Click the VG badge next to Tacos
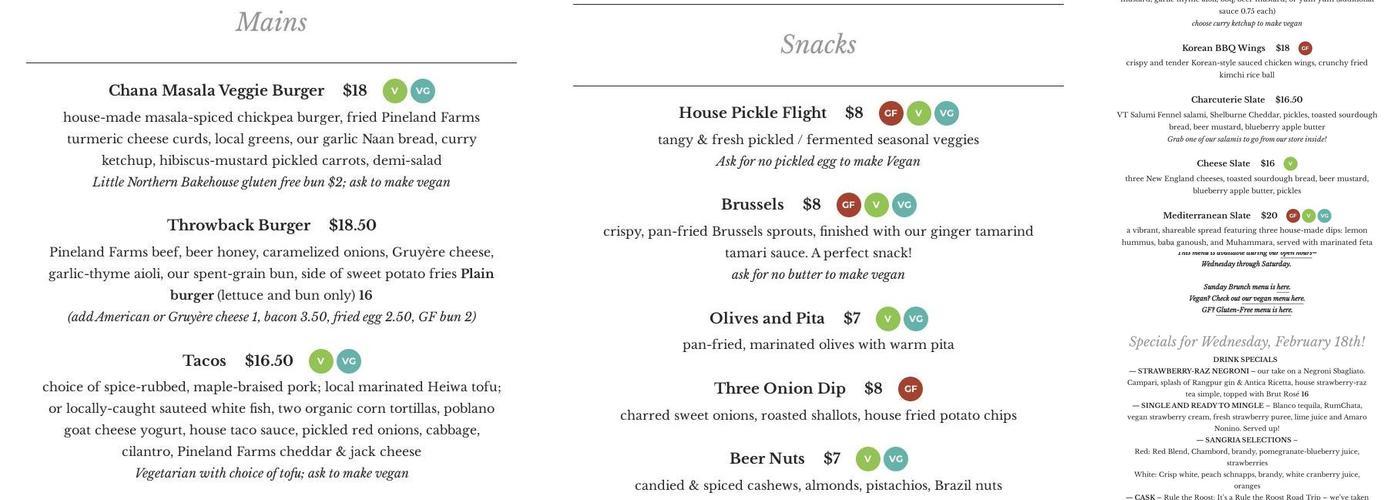The width and height of the screenshot is (1400, 500). [348, 361]
